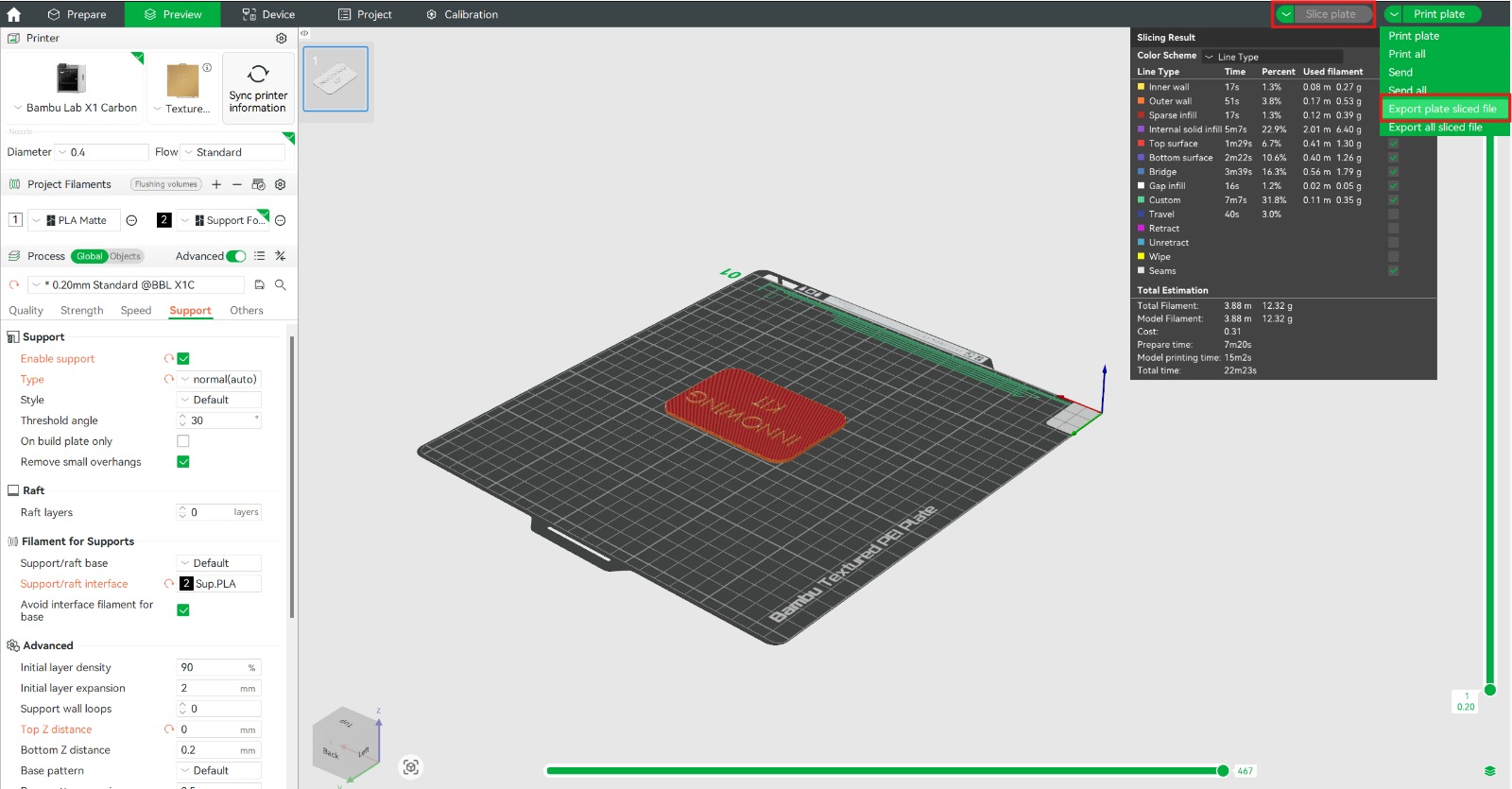The width and height of the screenshot is (1512, 789).
Task: Turn off the Advanced toggle switch
Action: tap(236, 257)
